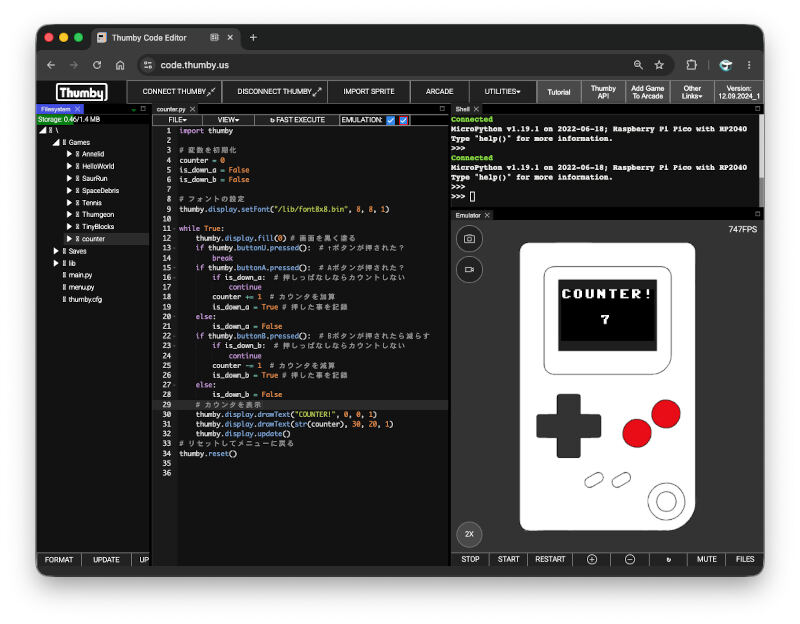
Task: Maximize the Filesystem panel square icon
Action: (x=143, y=109)
